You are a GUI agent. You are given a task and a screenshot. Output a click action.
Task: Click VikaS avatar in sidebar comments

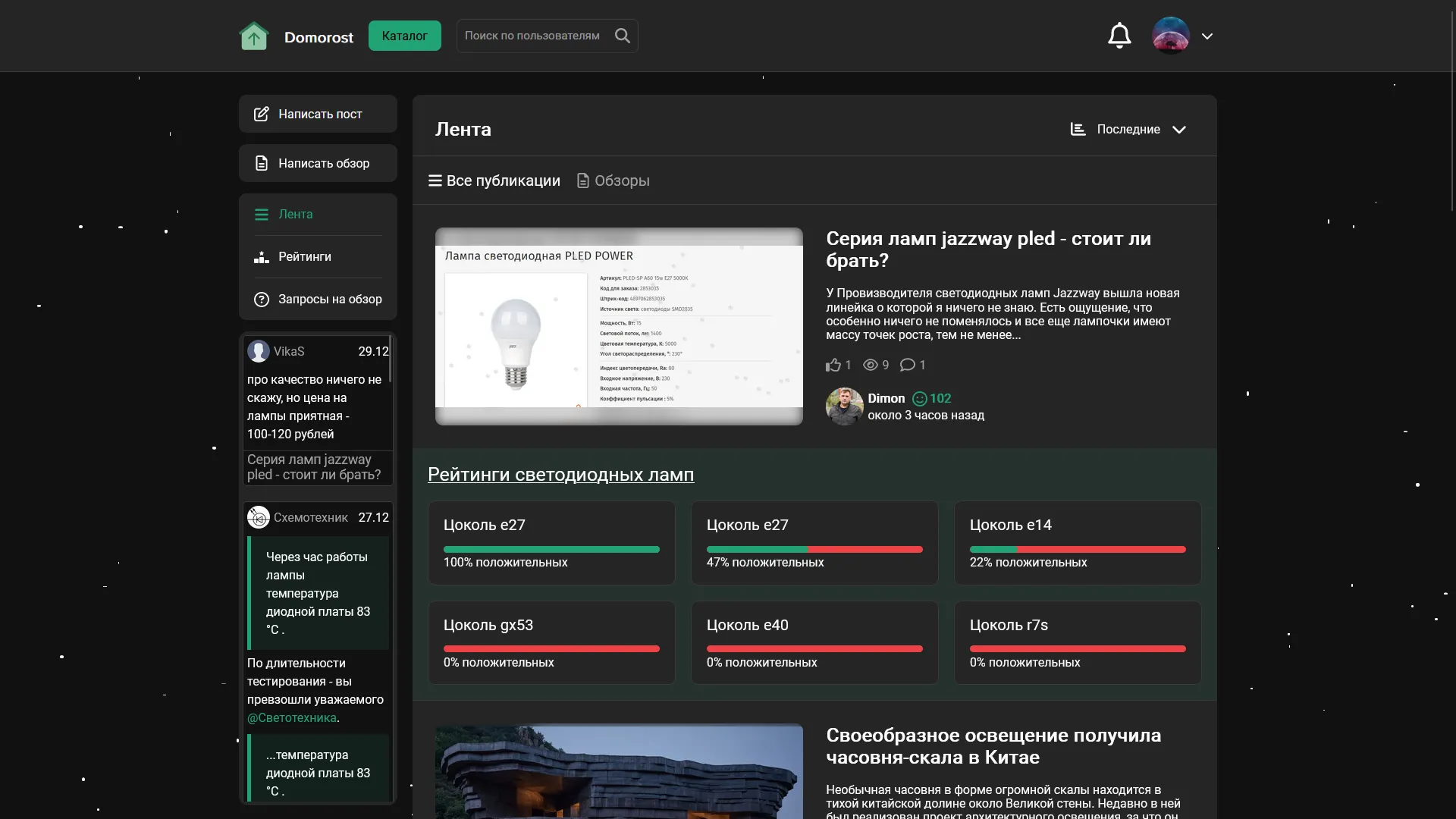pyautogui.click(x=259, y=351)
